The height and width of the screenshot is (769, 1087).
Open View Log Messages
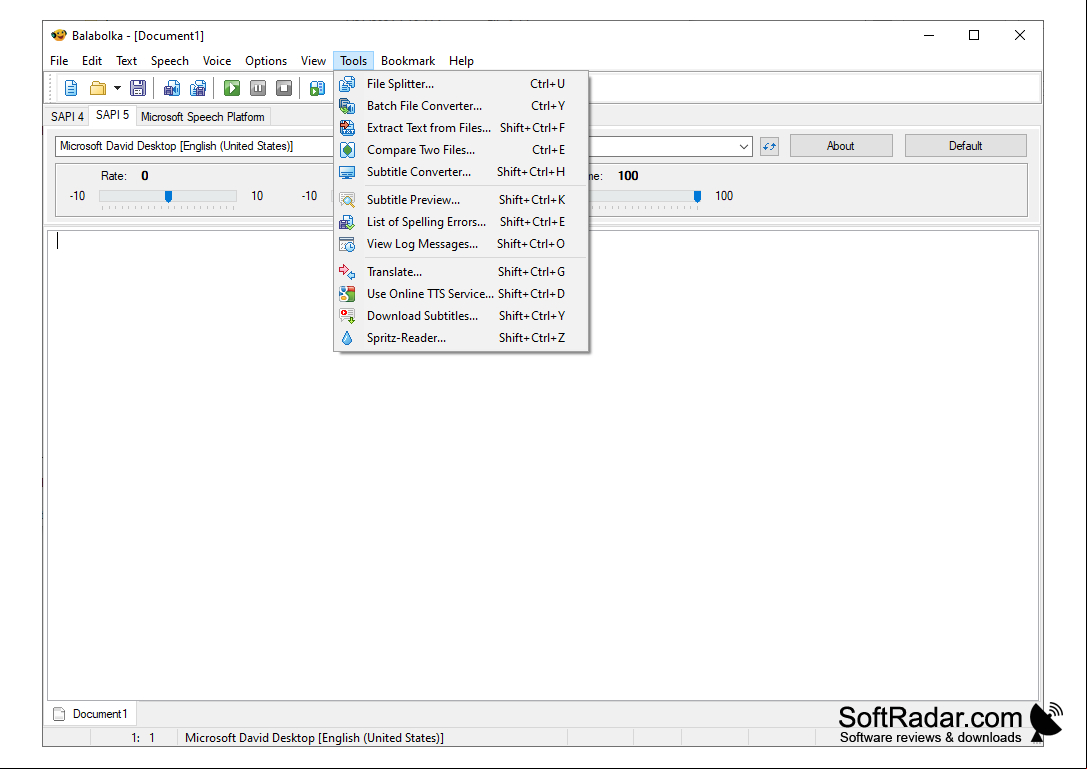[x=461, y=244]
